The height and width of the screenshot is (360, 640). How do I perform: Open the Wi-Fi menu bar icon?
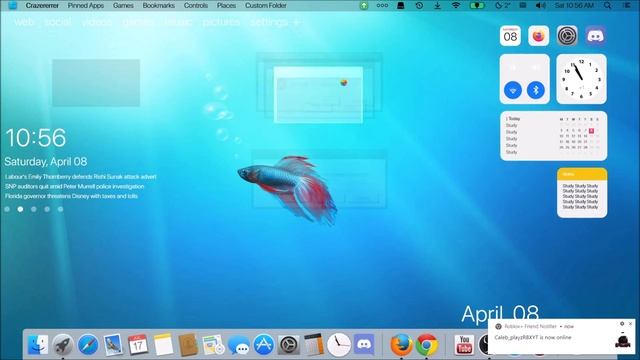tap(456, 6)
